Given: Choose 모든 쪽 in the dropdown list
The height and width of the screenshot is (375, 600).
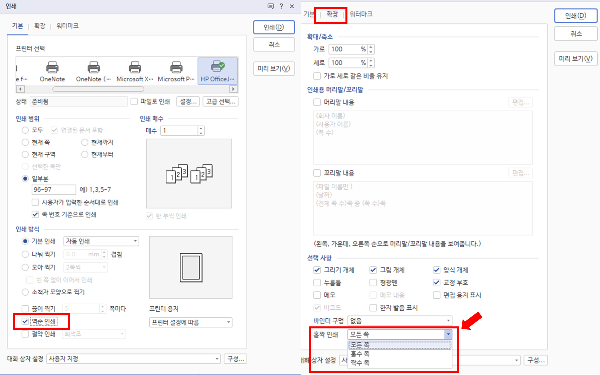Looking at the screenshot, I should (400, 345).
